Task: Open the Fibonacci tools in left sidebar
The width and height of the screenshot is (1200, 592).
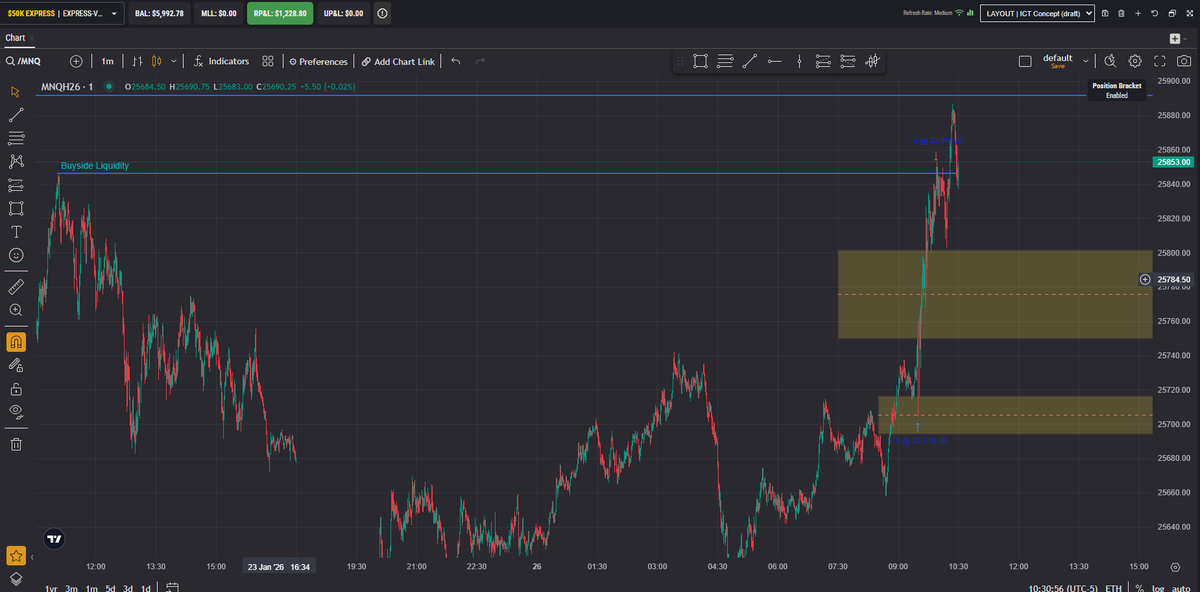Action: click(15, 138)
